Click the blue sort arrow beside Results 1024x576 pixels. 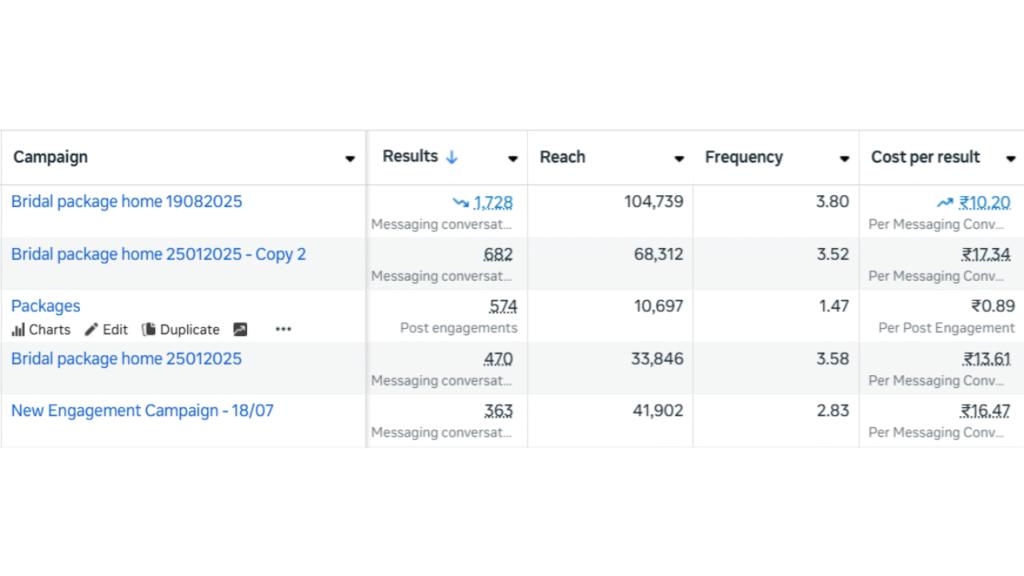452,157
